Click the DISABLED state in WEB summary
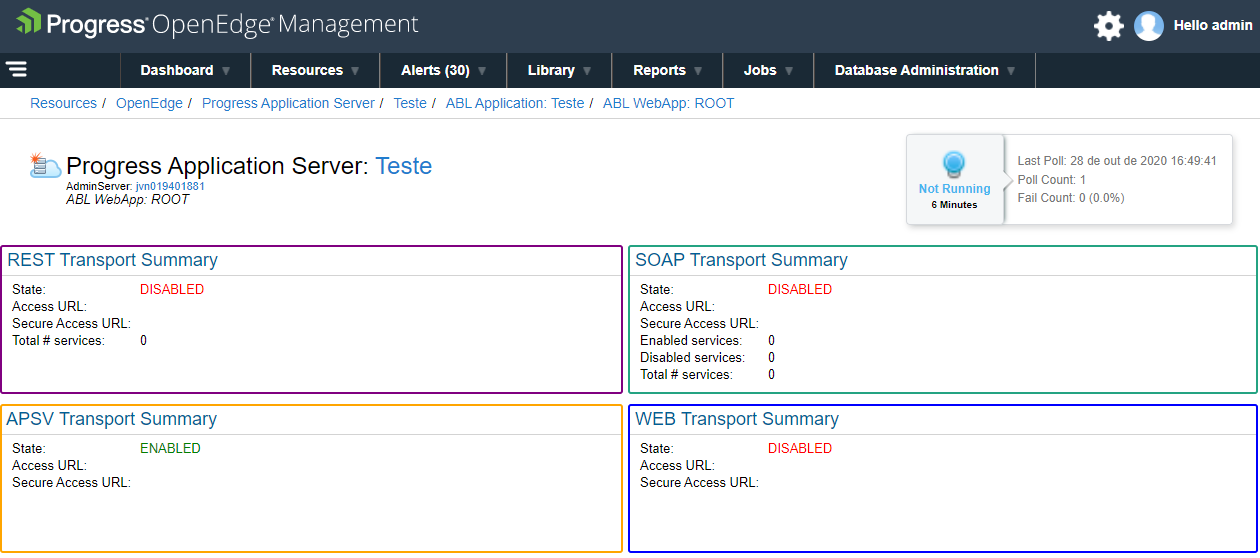This screenshot has width=1260, height=558. click(x=800, y=448)
